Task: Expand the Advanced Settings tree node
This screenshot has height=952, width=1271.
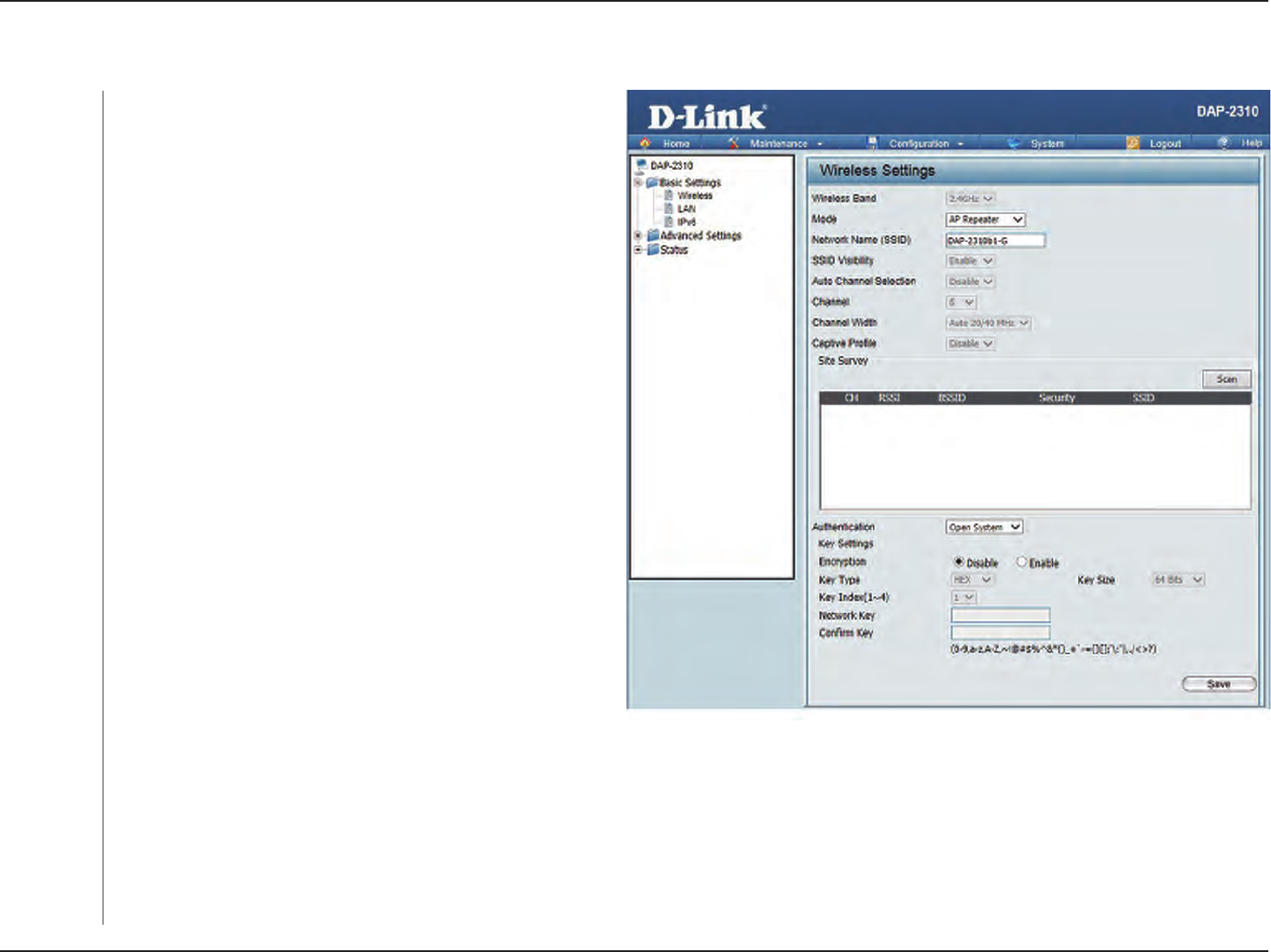Action: pos(638,236)
